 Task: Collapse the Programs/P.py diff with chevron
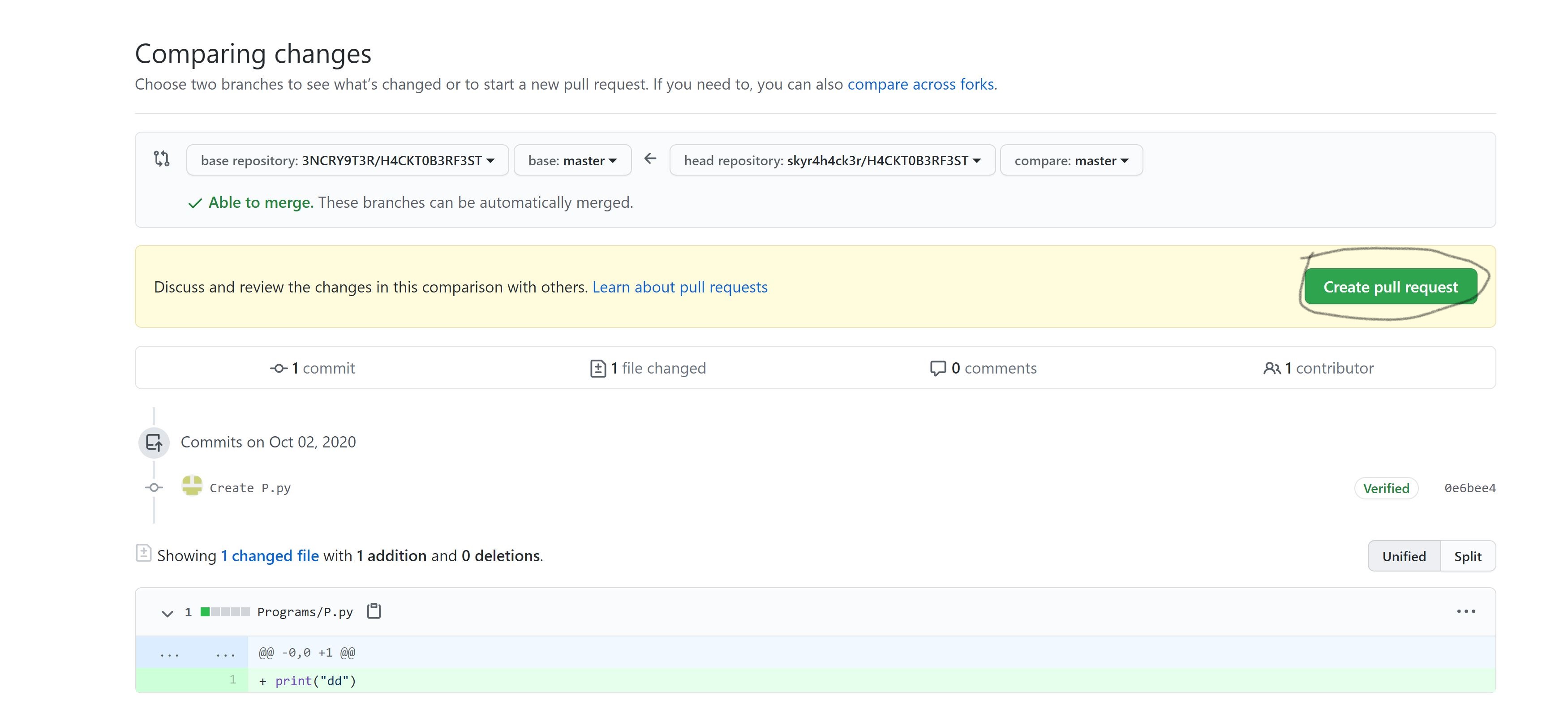[x=168, y=612]
